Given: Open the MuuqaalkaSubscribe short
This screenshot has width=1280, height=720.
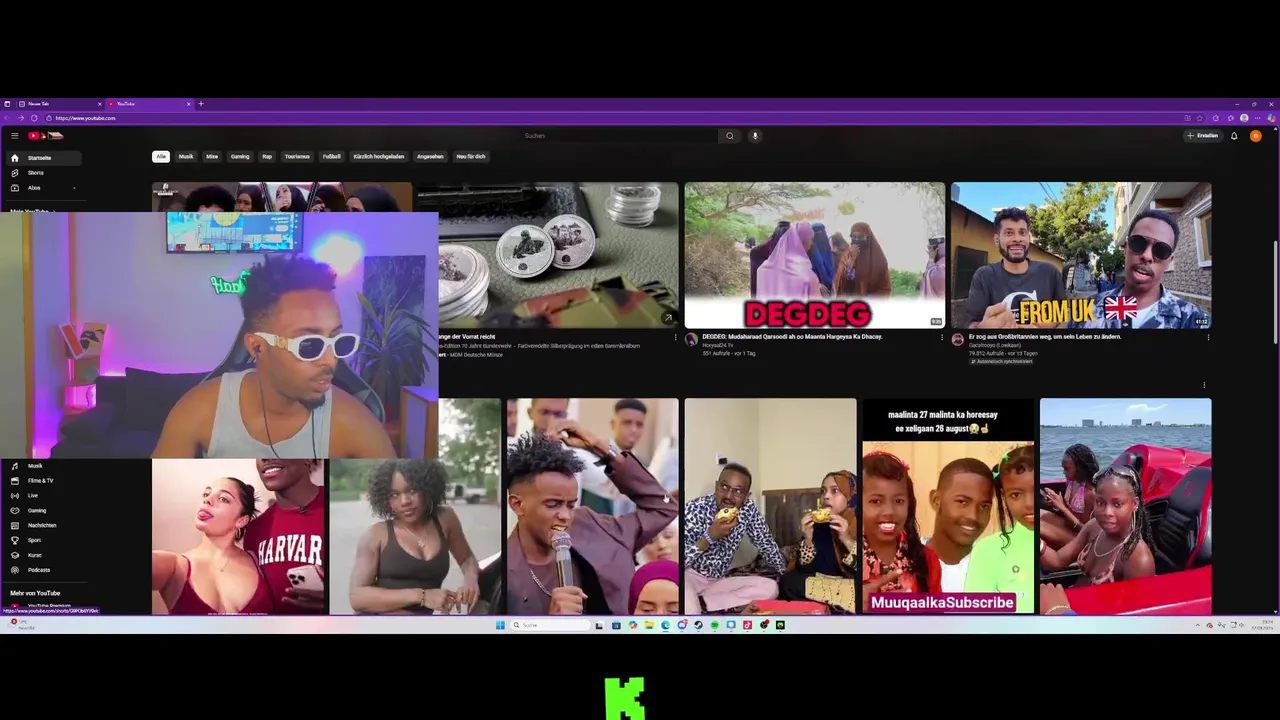Looking at the screenshot, I should click(x=948, y=506).
